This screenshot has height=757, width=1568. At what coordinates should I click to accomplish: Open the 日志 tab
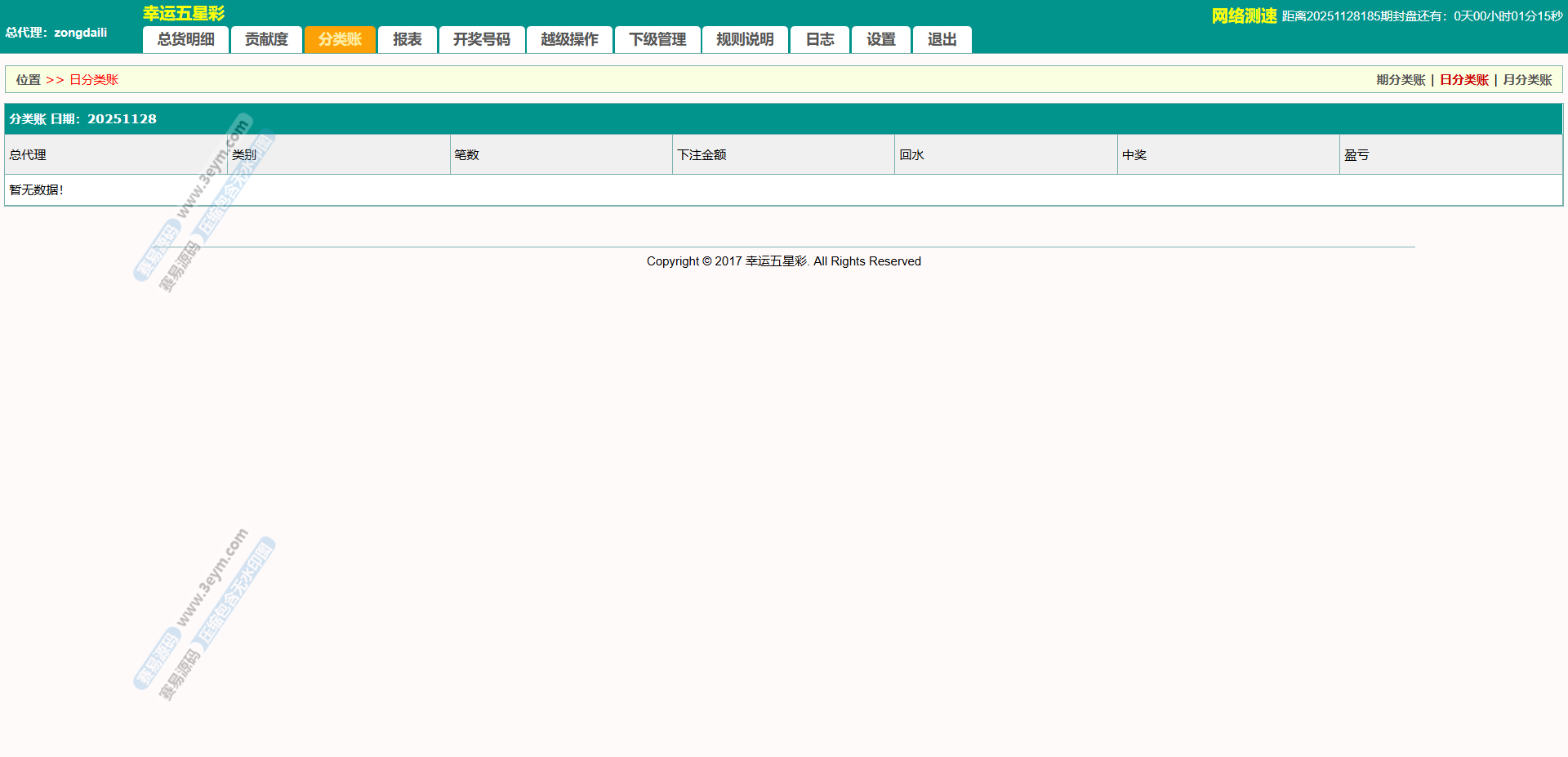pyautogui.click(x=820, y=39)
